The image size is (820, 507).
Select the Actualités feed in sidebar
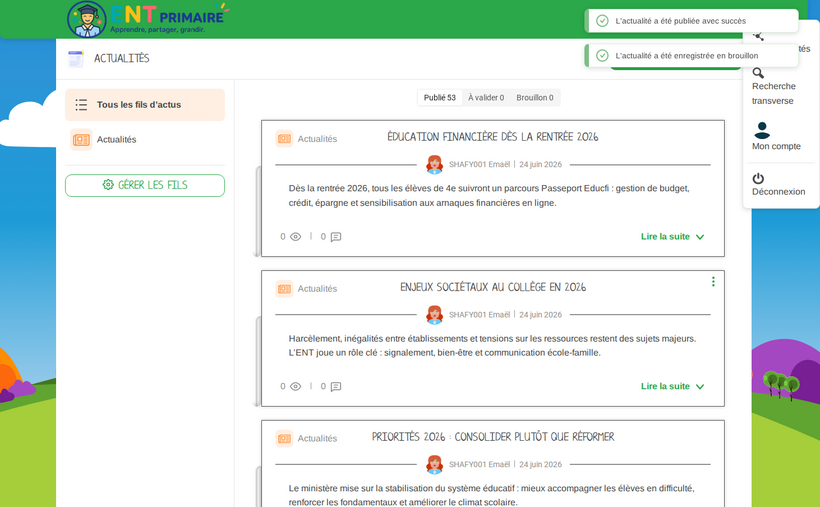click(145, 140)
